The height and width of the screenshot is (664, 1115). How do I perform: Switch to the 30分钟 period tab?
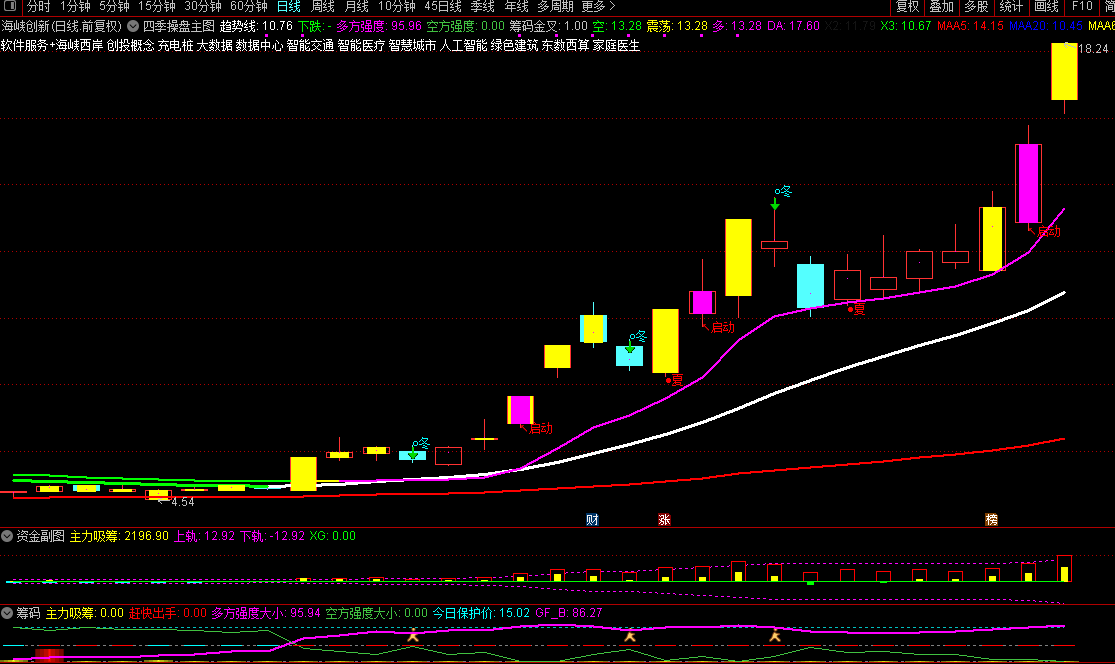tap(203, 6)
